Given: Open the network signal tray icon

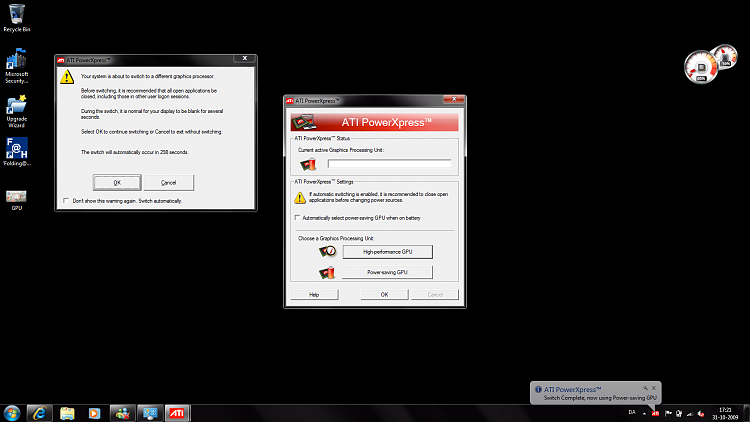Looking at the screenshot, I should coord(690,414).
